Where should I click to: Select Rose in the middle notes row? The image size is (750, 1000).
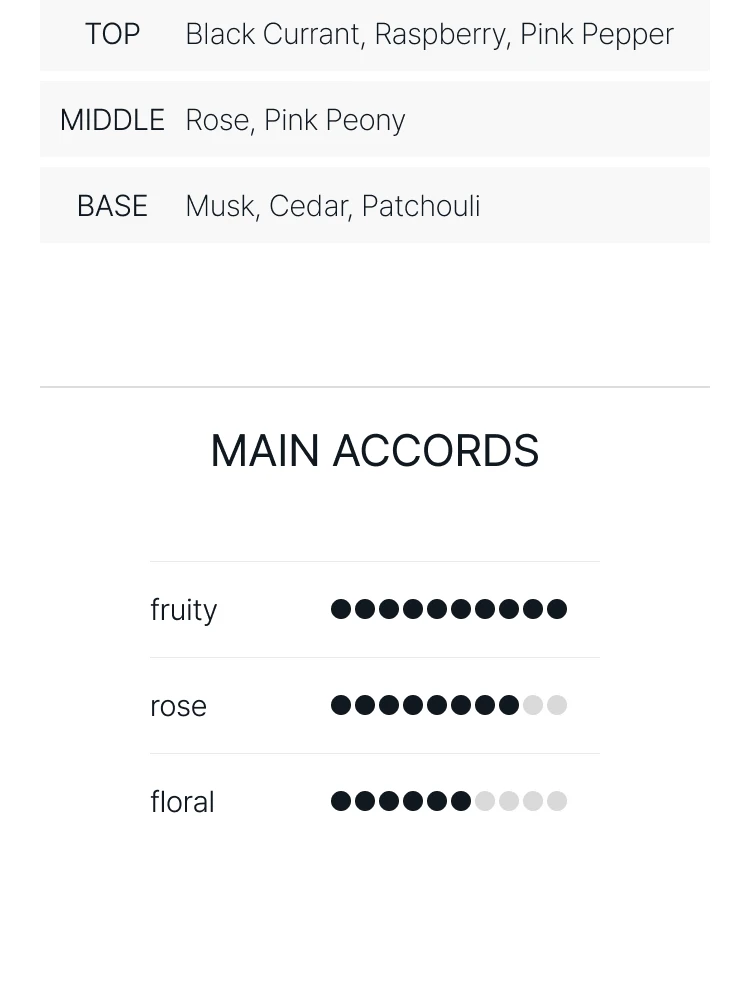tap(217, 120)
